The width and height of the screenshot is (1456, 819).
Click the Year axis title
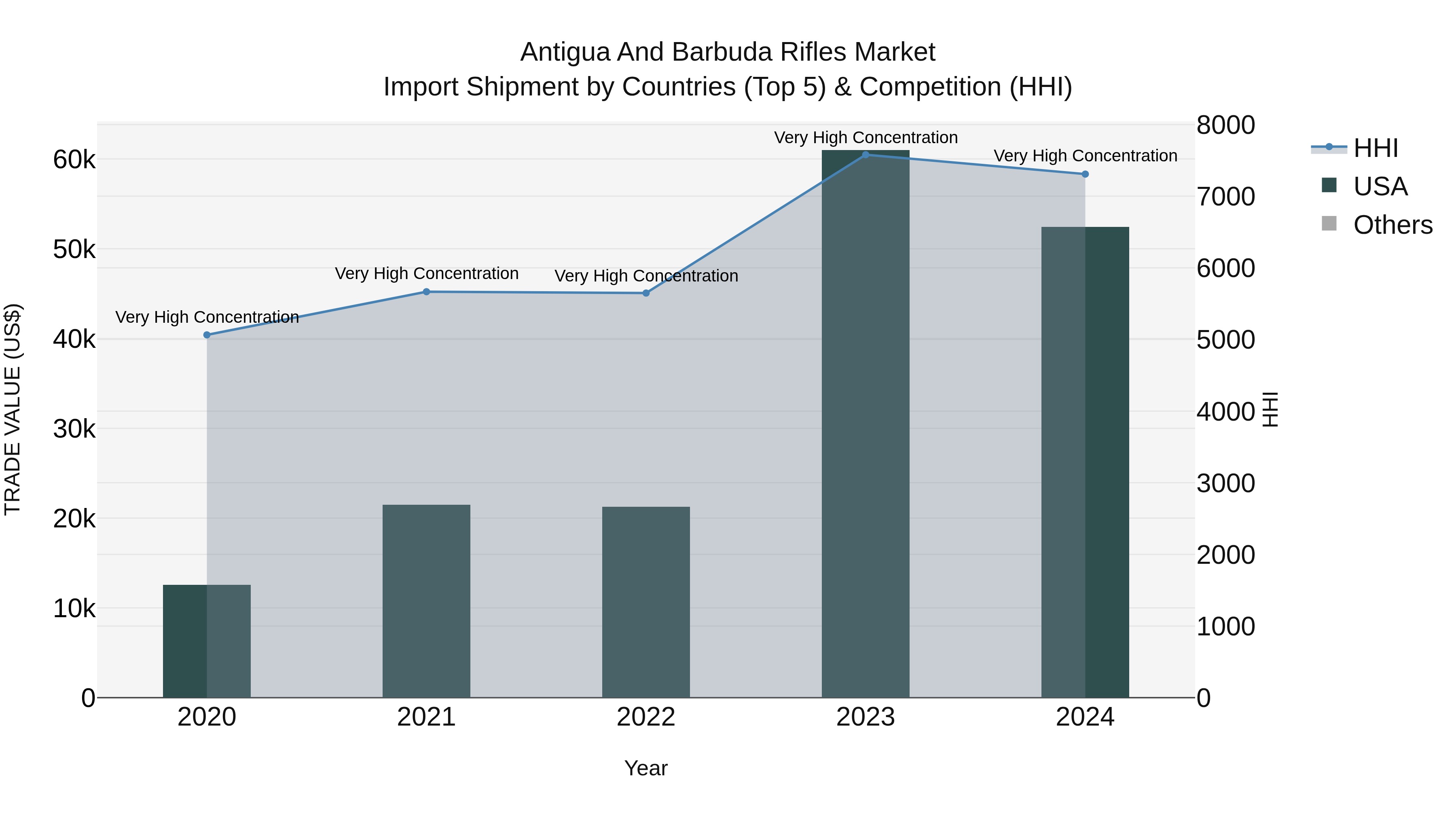pos(646,769)
